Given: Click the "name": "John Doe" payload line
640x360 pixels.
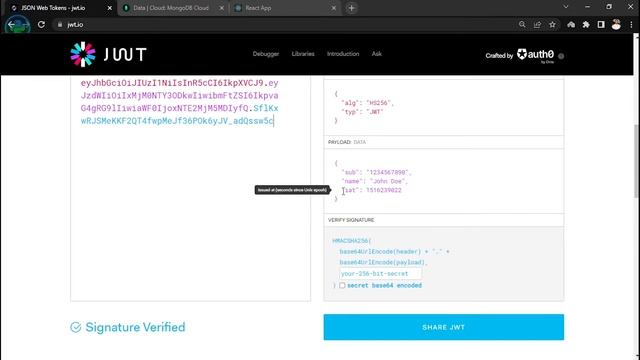Looking at the screenshot, I should click(x=374, y=181).
